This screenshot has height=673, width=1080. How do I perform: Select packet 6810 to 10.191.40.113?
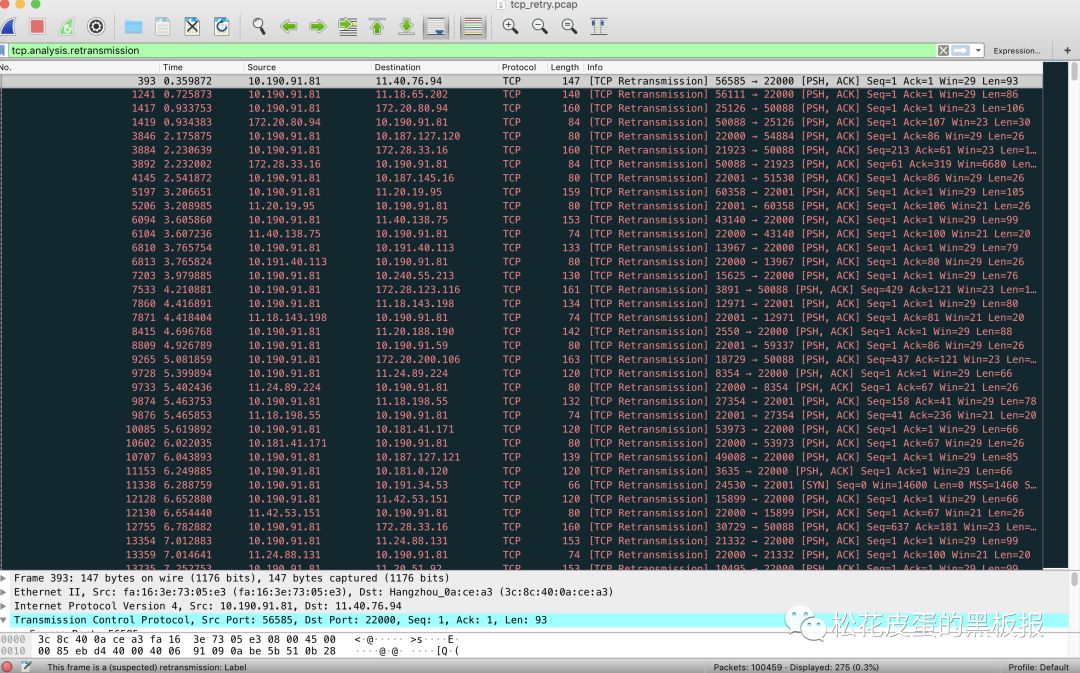pyautogui.click(x=521, y=248)
